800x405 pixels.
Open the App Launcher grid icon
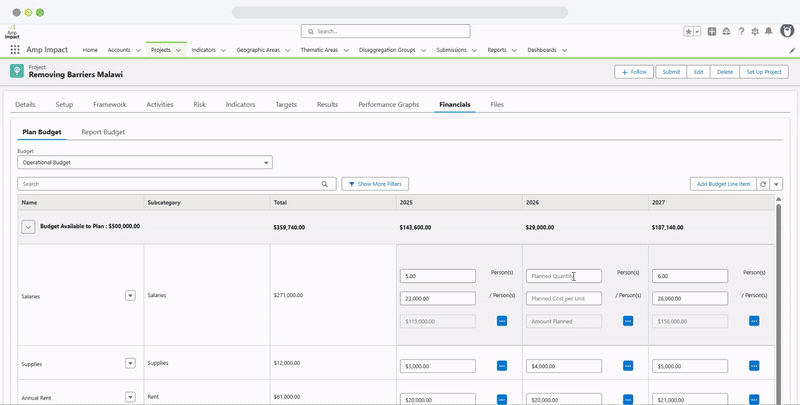(x=15, y=49)
